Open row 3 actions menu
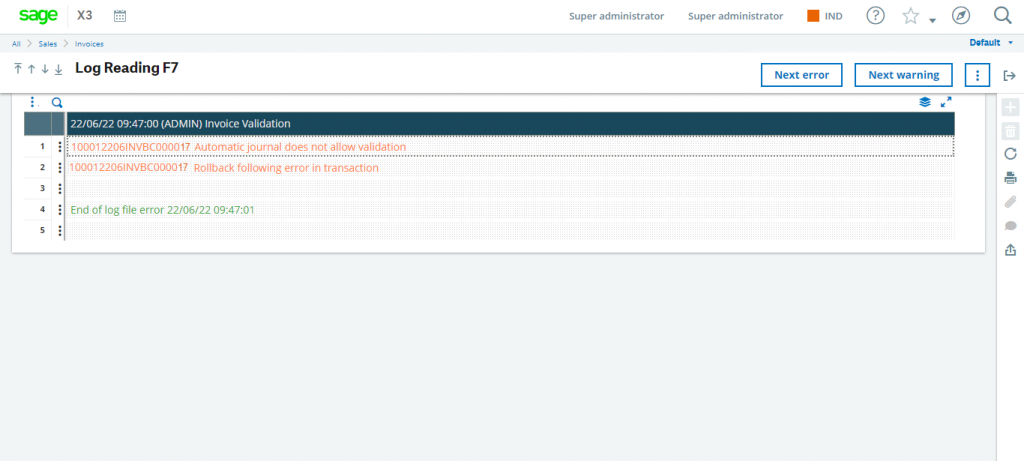 point(59,189)
